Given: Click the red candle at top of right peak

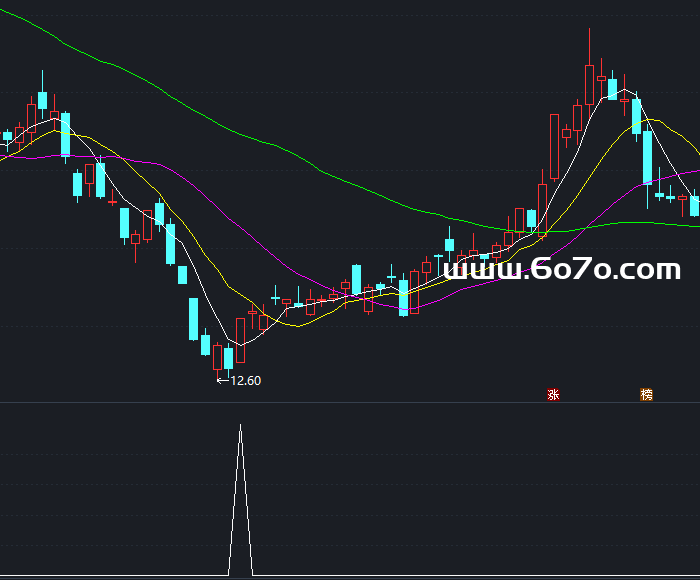Looking at the screenshot, I should [x=601, y=78].
